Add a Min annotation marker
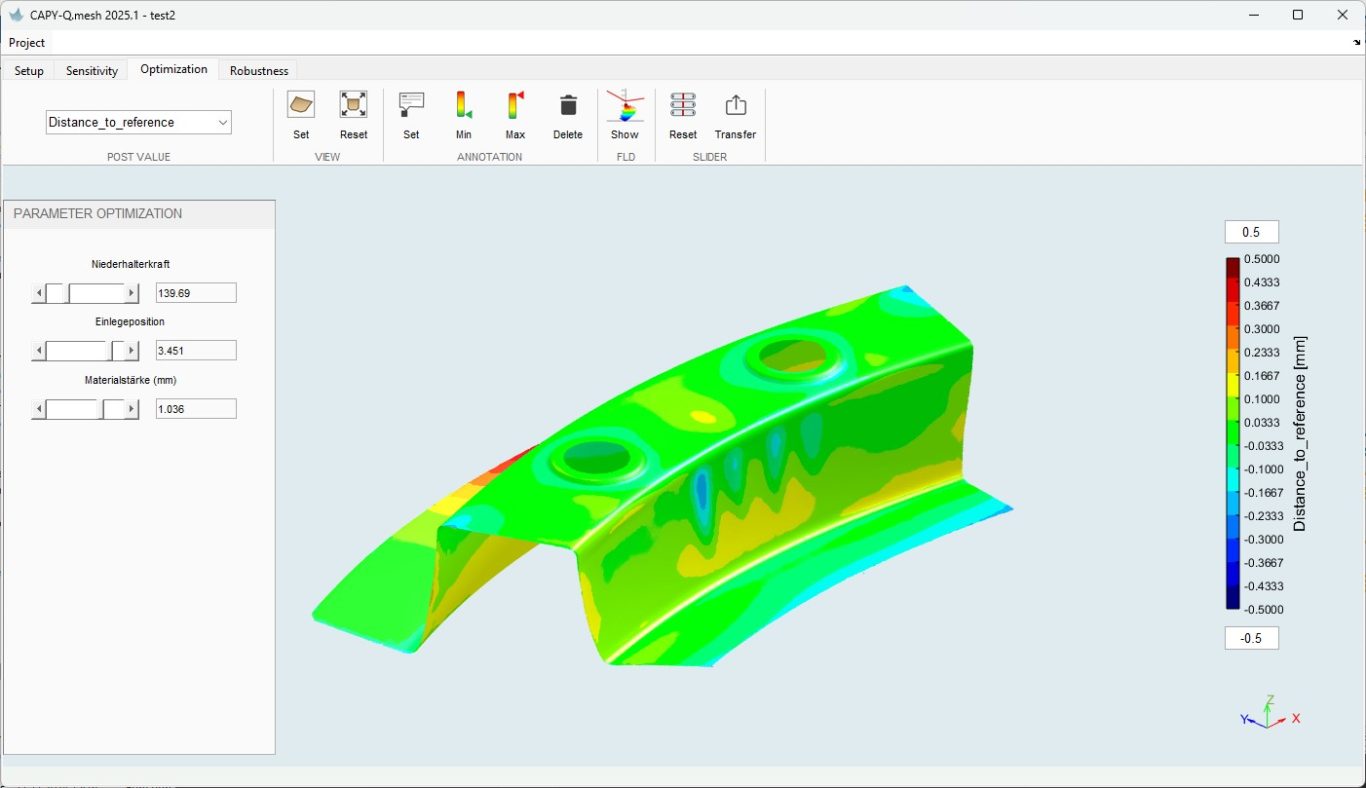Screen dimensions: 1366x788 tap(463, 105)
